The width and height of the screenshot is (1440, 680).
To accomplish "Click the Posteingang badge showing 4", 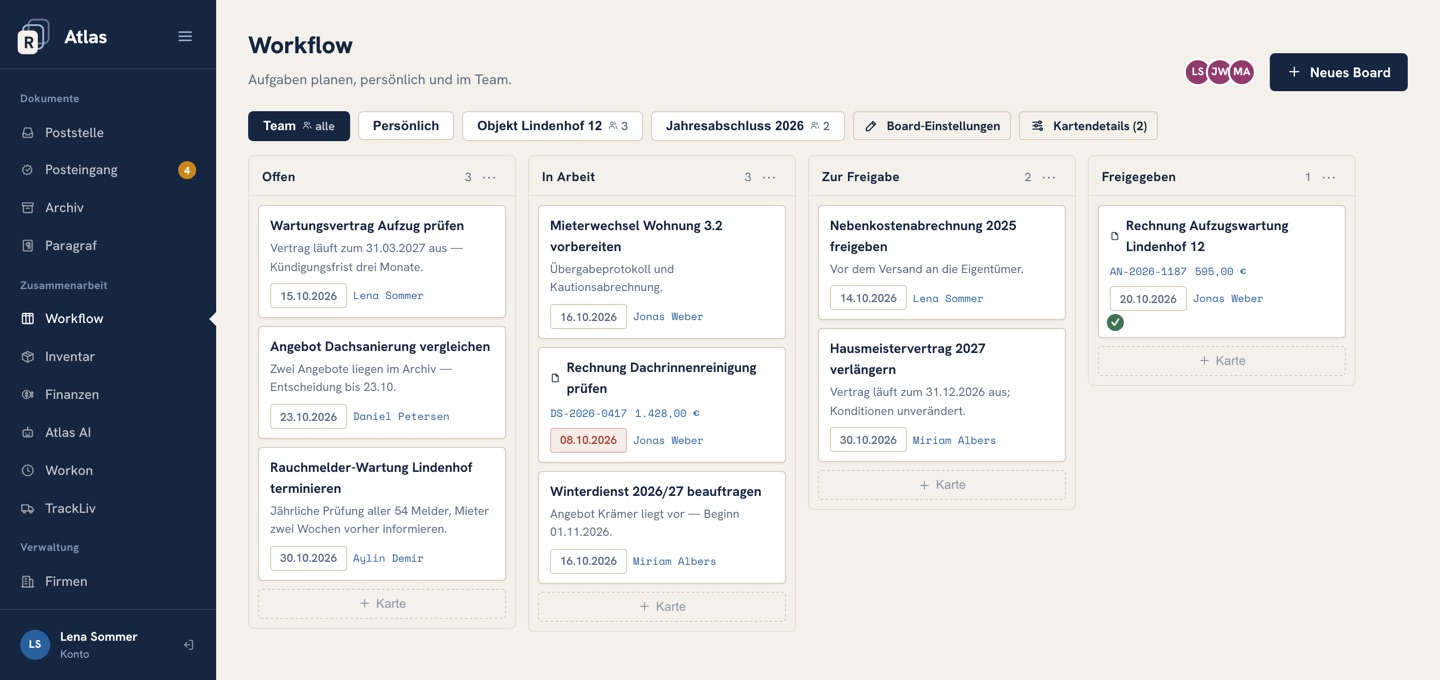I will (x=186, y=170).
